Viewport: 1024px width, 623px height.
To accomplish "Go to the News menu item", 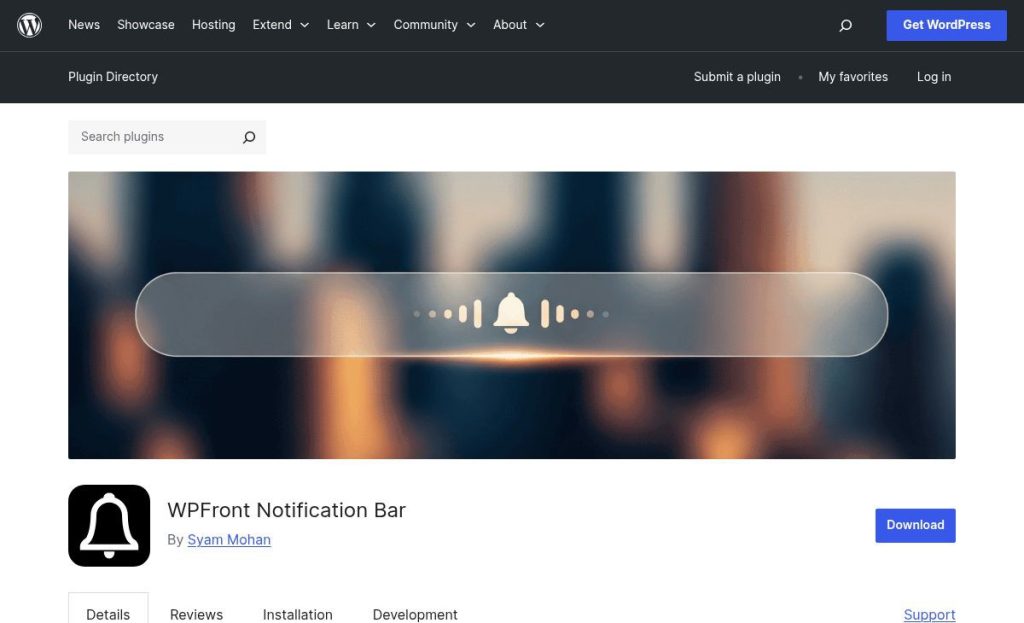I will 84,25.
